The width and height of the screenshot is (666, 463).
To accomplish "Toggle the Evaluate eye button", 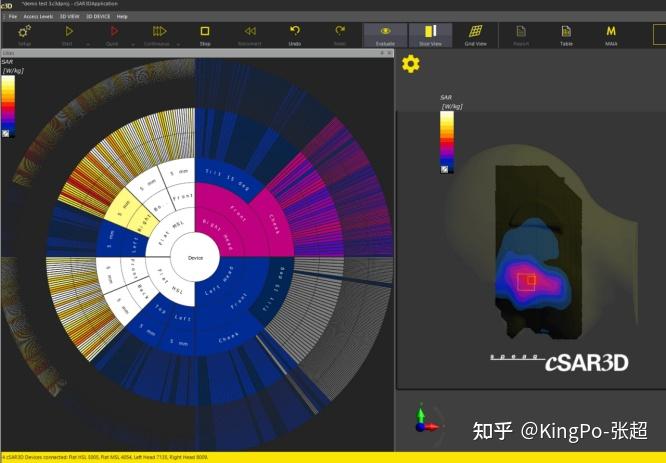I will [x=385, y=34].
